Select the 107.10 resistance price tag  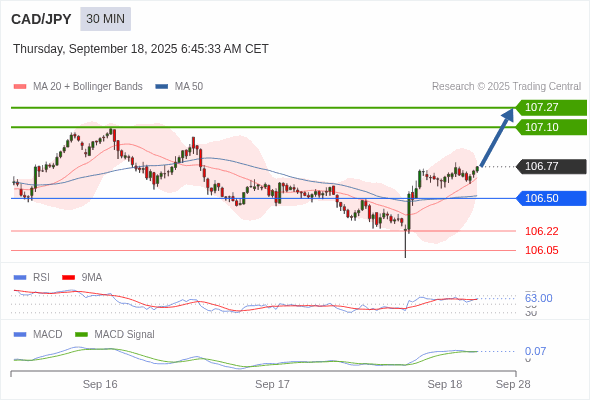click(551, 127)
